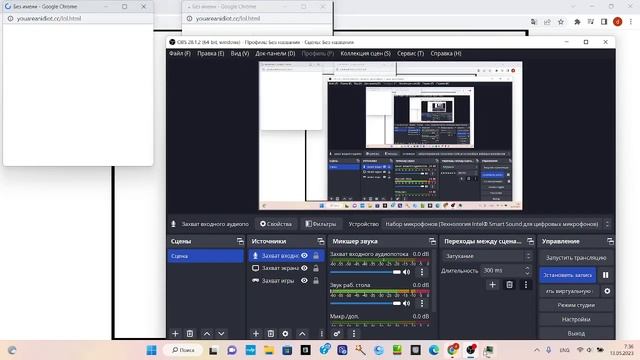
Task: Open Настройки button
Action: (x=576, y=319)
